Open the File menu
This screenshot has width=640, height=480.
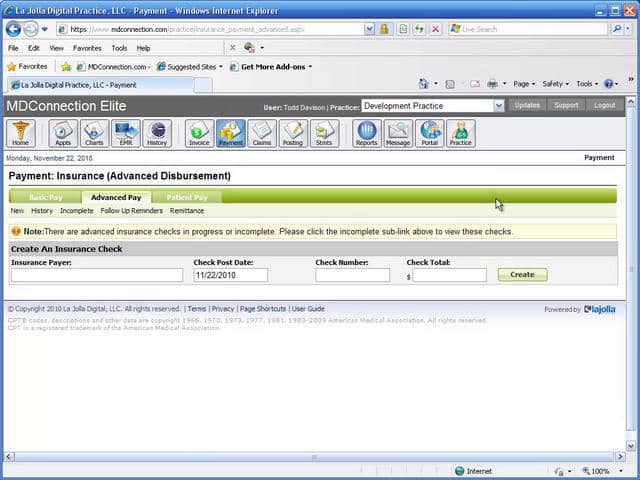[13, 48]
